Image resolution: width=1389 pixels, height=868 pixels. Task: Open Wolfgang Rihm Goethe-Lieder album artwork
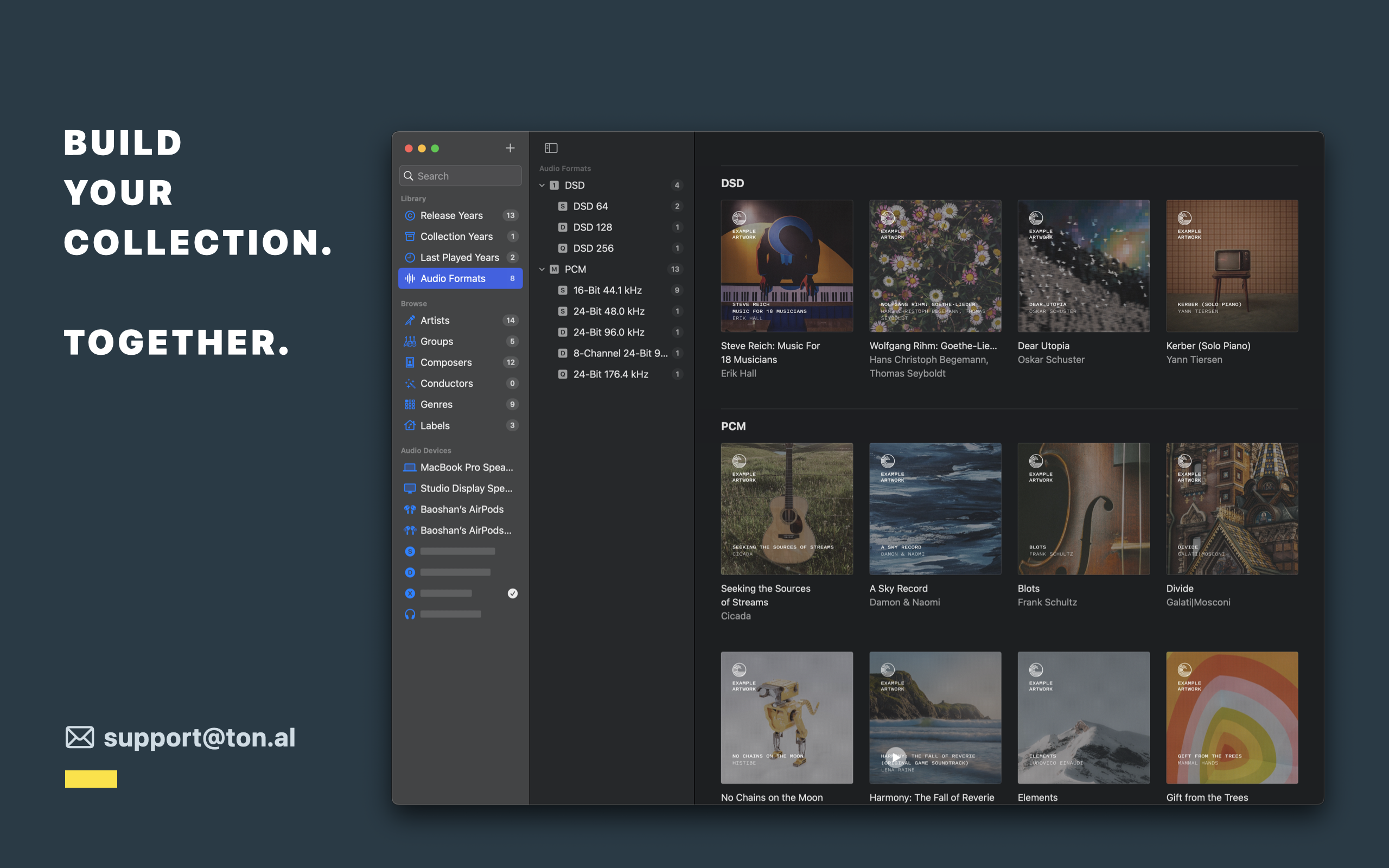(x=935, y=266)
